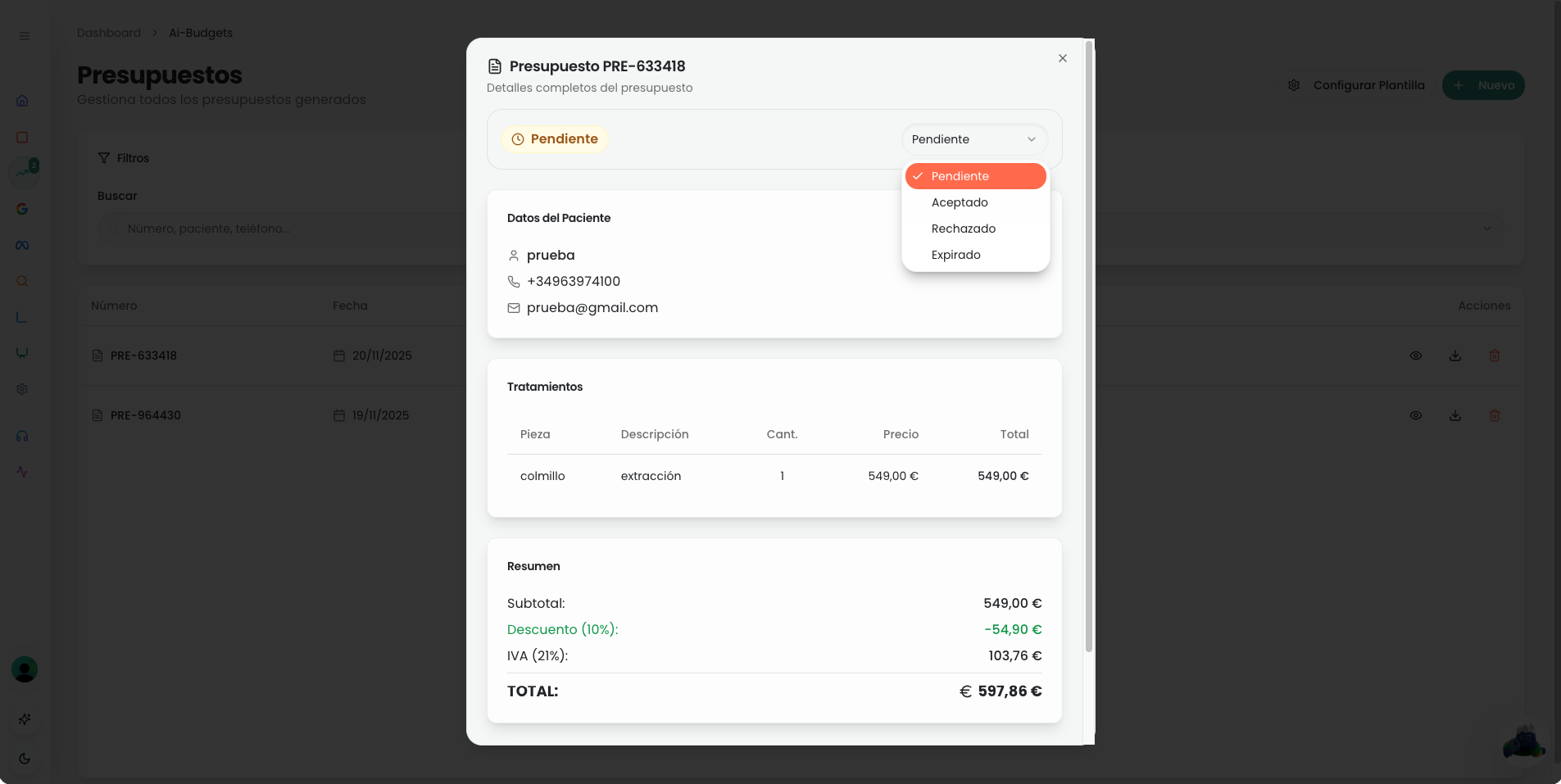This screenshot has width=1561, height=784.
Task: Open the activity pulse icon in sidebar
Action: click(x=22, y=472)
